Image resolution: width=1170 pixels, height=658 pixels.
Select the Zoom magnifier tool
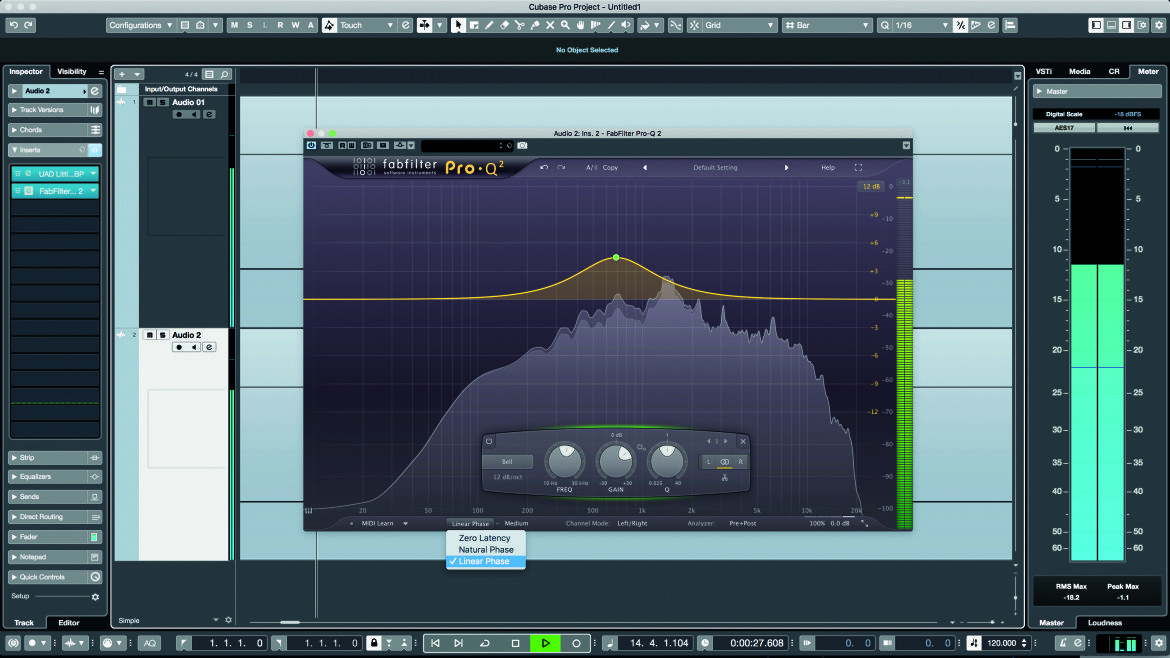565,25
